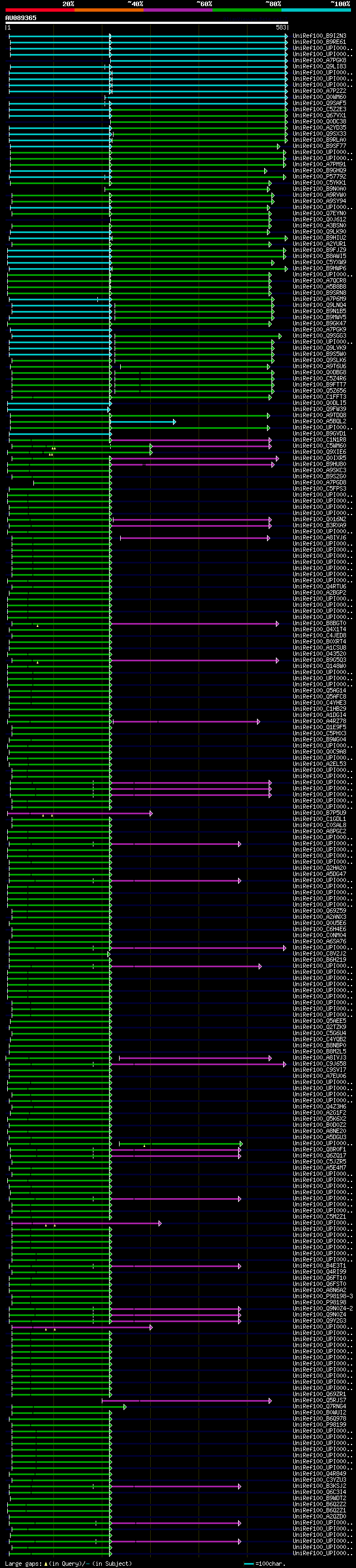The image size is (356, 1568).
Task: Select hit label UniRef100_Q67VX1
Action: [x=319, y=116]
